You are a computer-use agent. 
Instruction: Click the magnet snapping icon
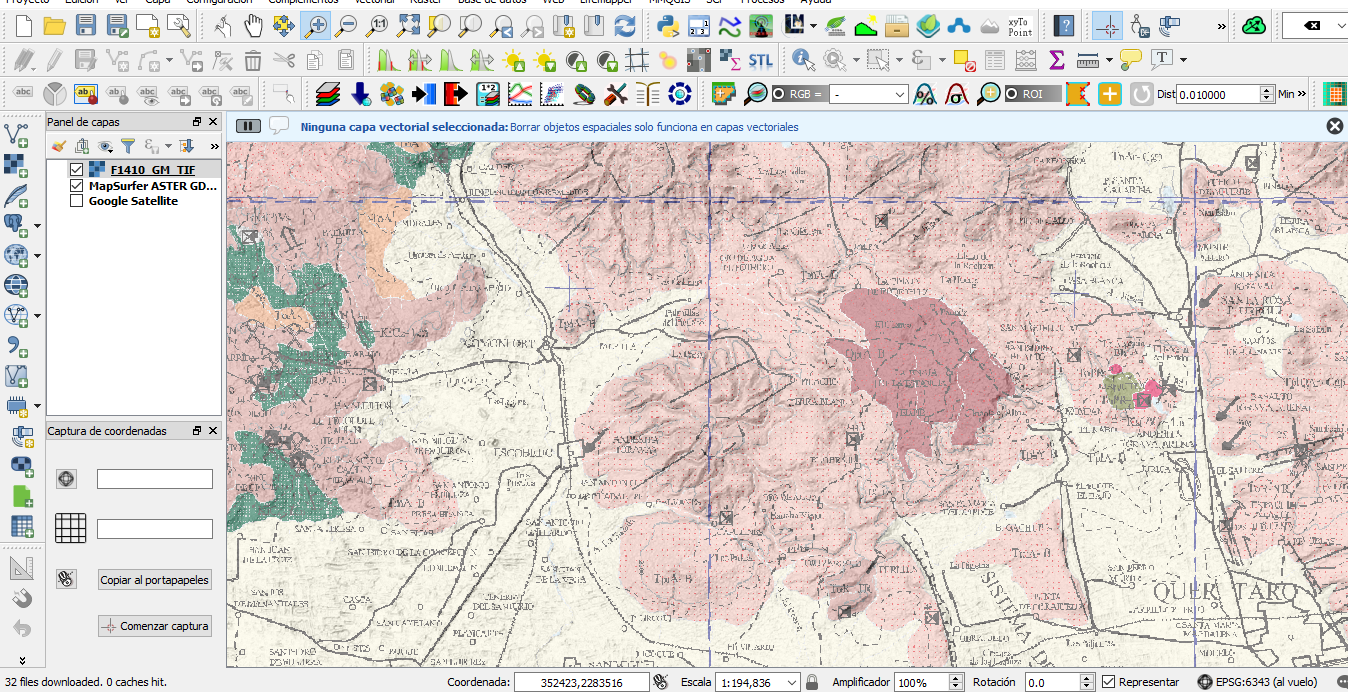click(22, 598)
